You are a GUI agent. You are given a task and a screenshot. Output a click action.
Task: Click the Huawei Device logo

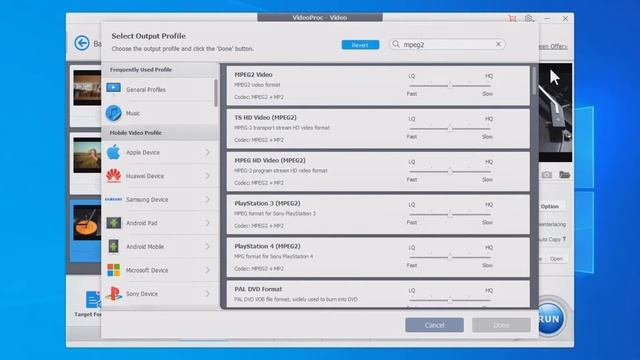(113, 176)
